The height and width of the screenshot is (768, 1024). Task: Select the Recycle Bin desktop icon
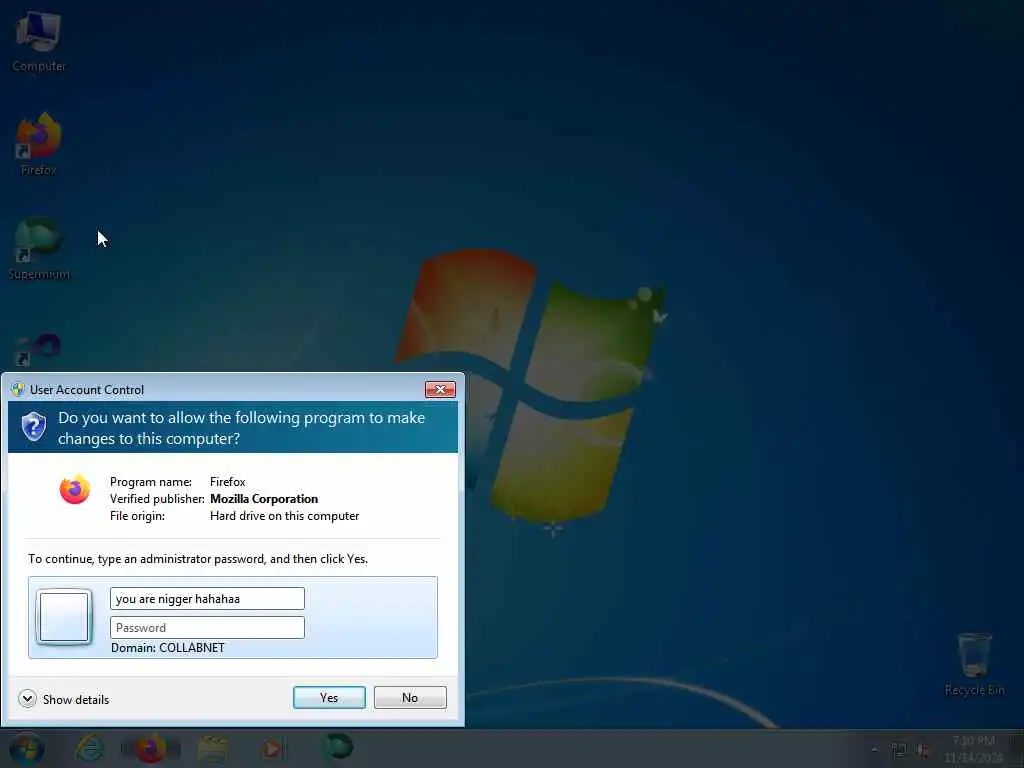pos(974,664)
